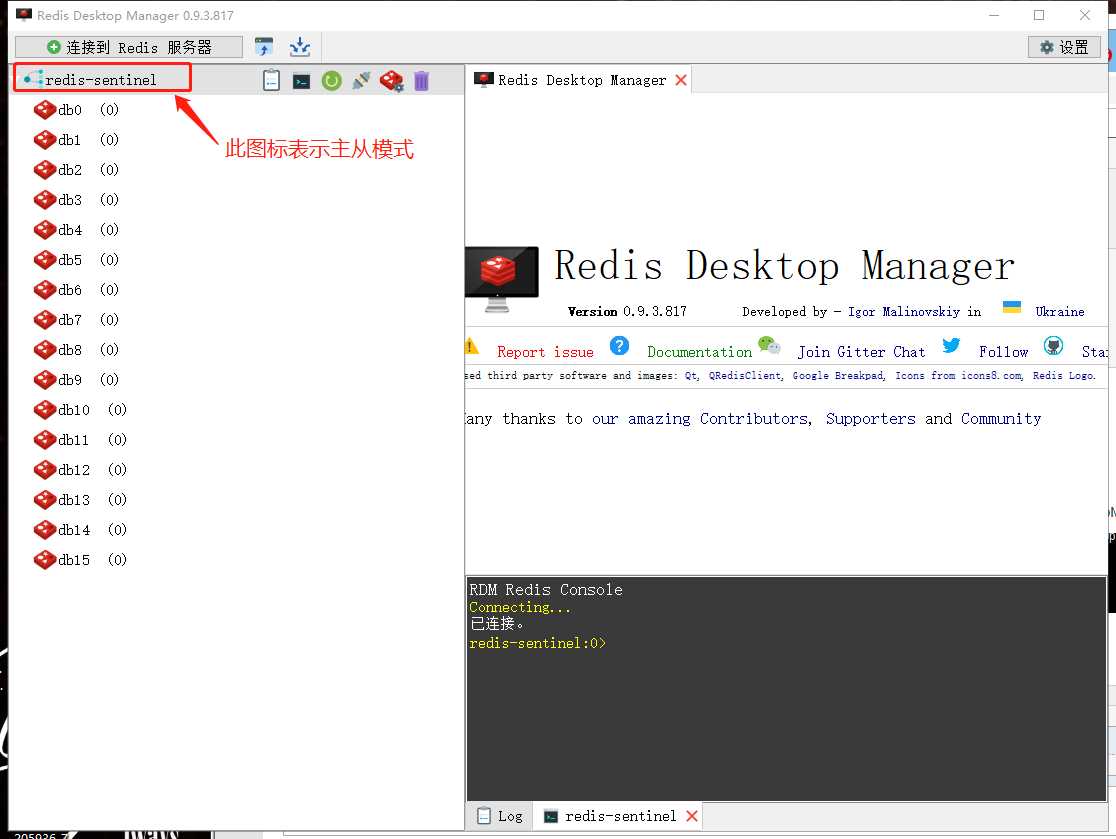Edit connection settings icon
The width and height of the screenshot is (1116, 839).
pos(391,80)
